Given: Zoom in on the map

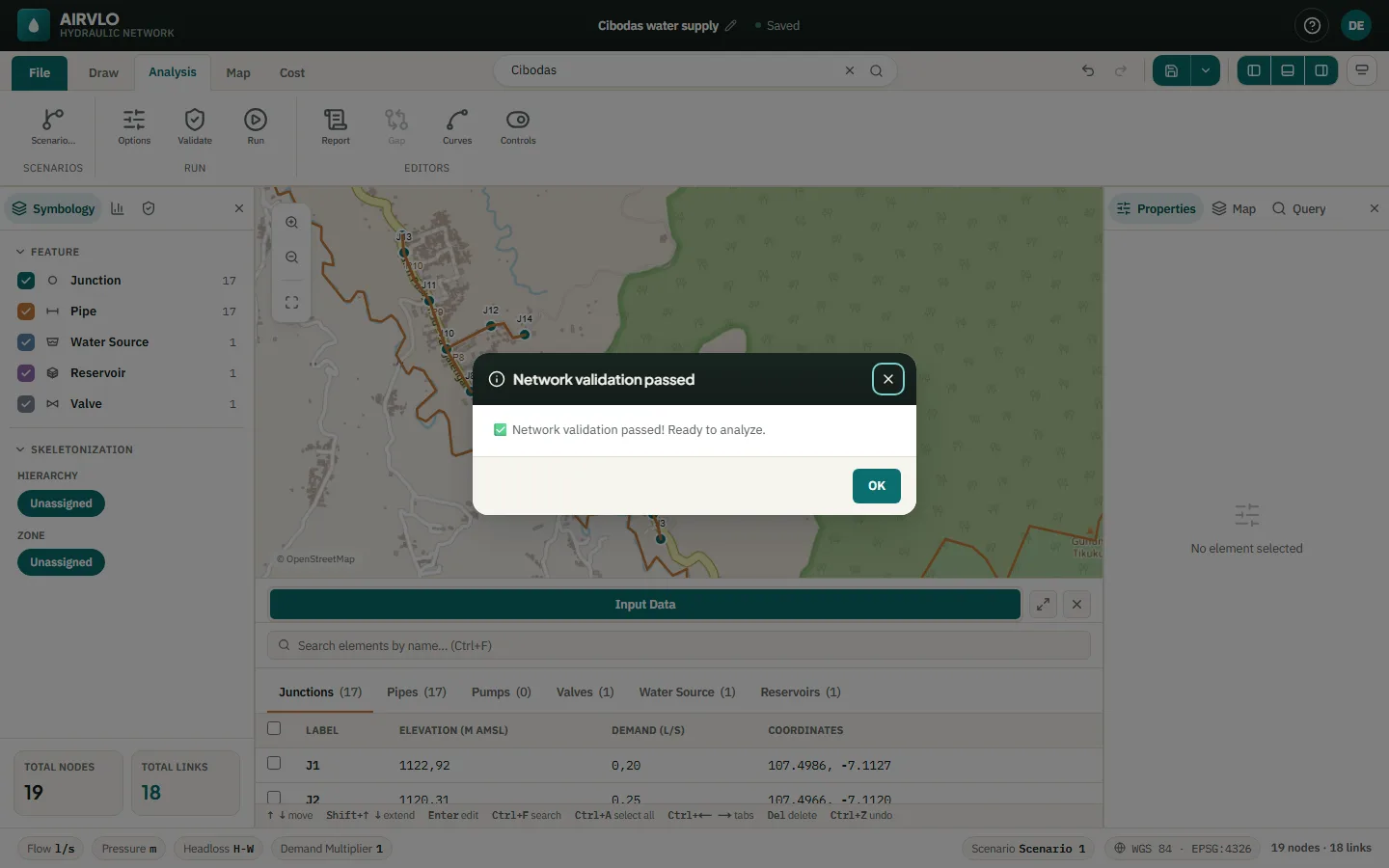Looking at the screenshot, I should (x=291, y=223).
